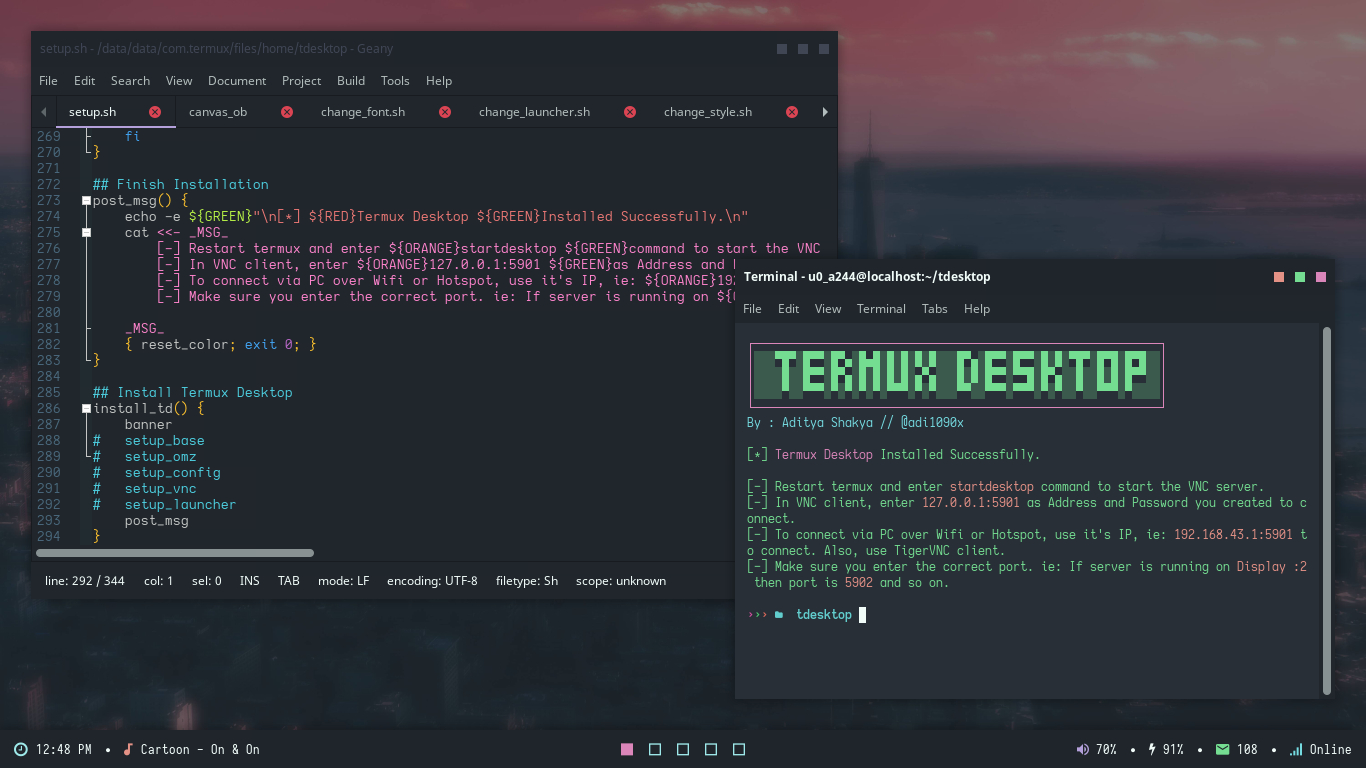Maximize the Geany window
Image resolution: width=1366 pixels, height=768 pixels.
tap(803, 49)
